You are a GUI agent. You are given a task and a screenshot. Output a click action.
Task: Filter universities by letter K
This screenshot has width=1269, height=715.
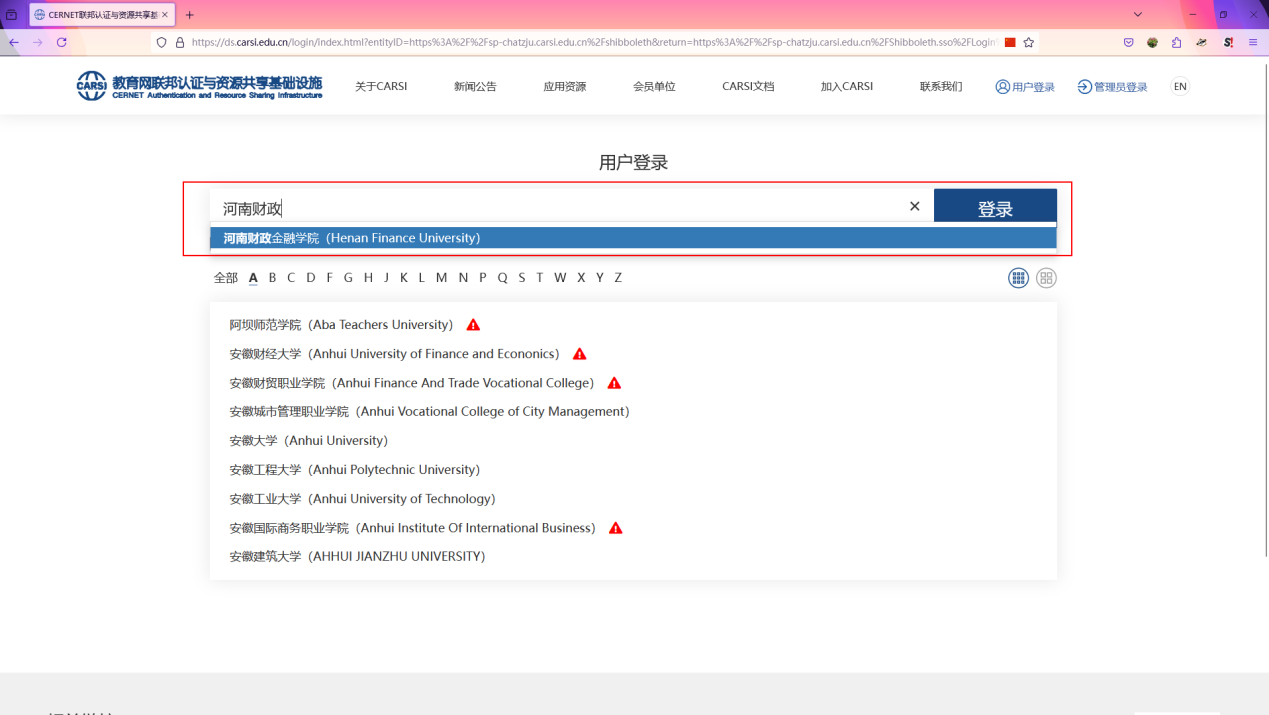pyautogui.click(x=403, y=278)
